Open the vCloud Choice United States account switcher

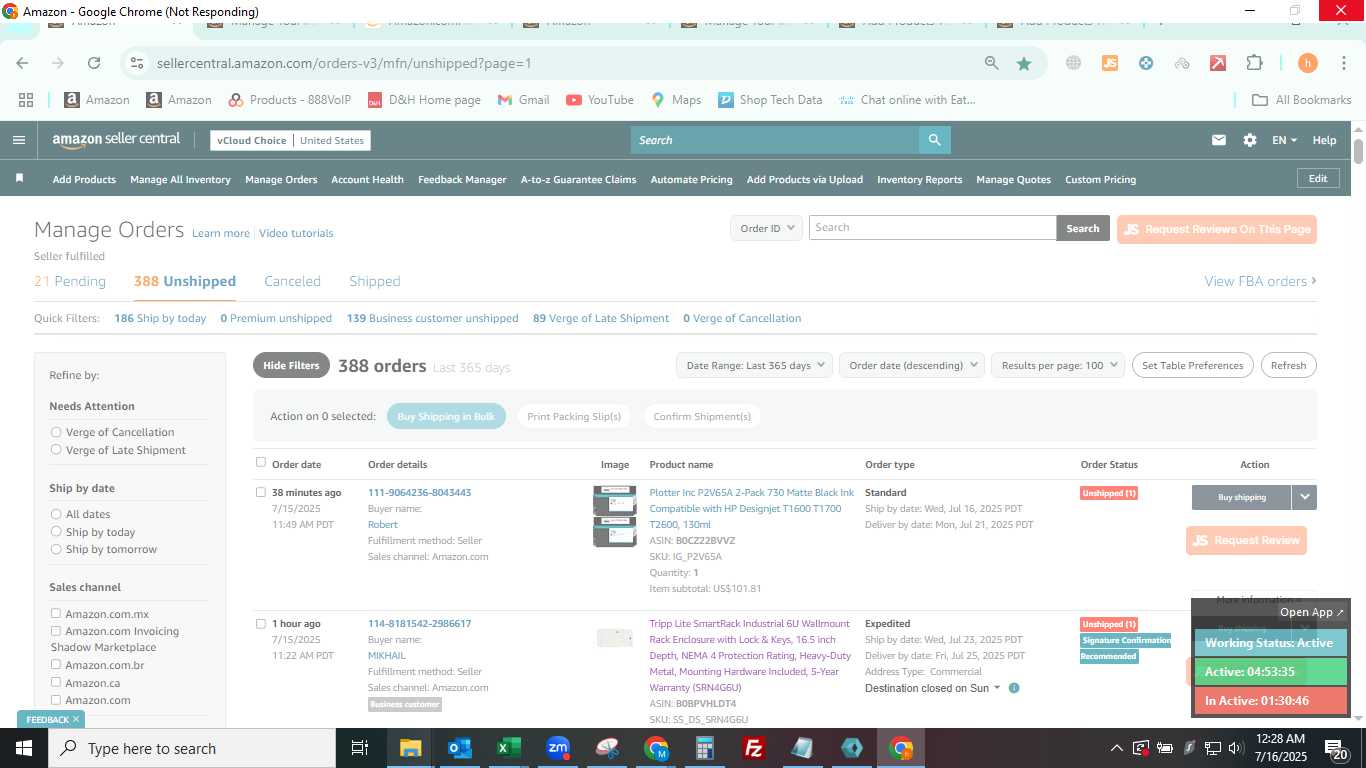click(290, 140)
